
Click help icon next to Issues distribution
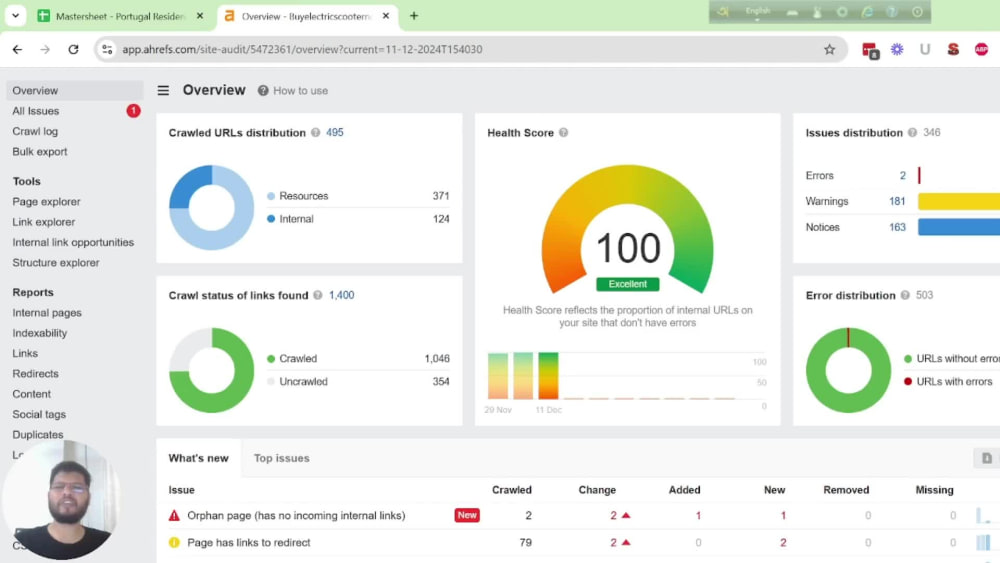pos(913,133)
